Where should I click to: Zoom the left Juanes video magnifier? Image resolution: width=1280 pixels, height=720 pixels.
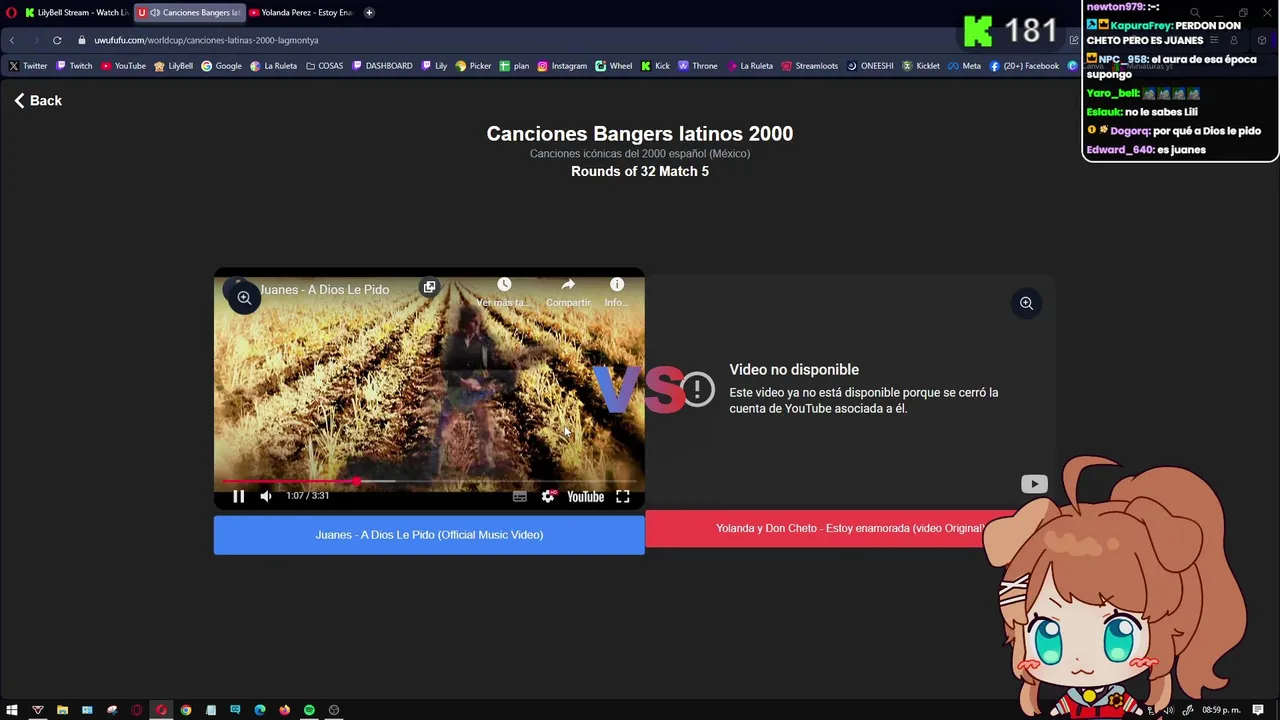[244, 298]
